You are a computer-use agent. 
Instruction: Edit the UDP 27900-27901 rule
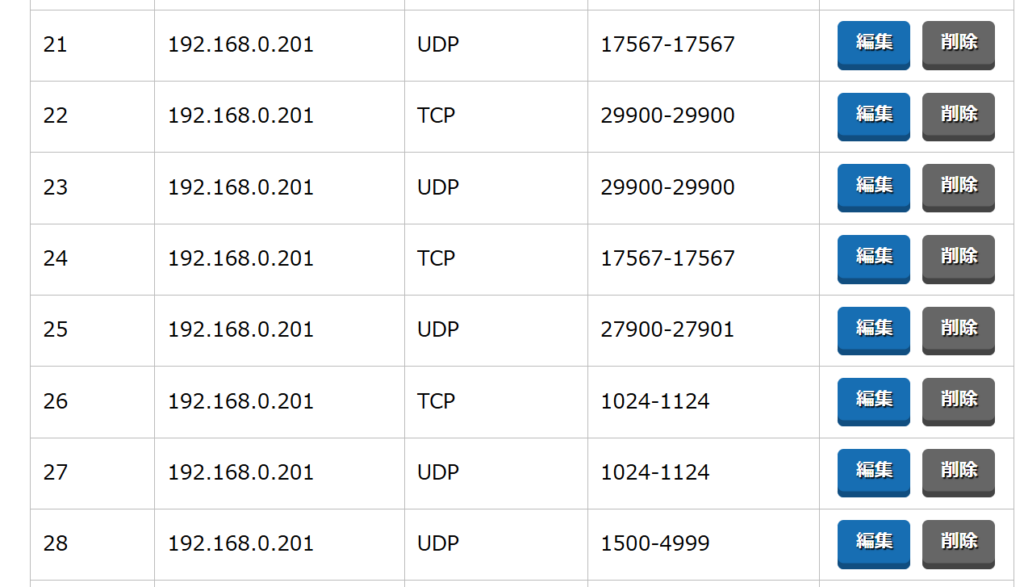tap(873, 329)
